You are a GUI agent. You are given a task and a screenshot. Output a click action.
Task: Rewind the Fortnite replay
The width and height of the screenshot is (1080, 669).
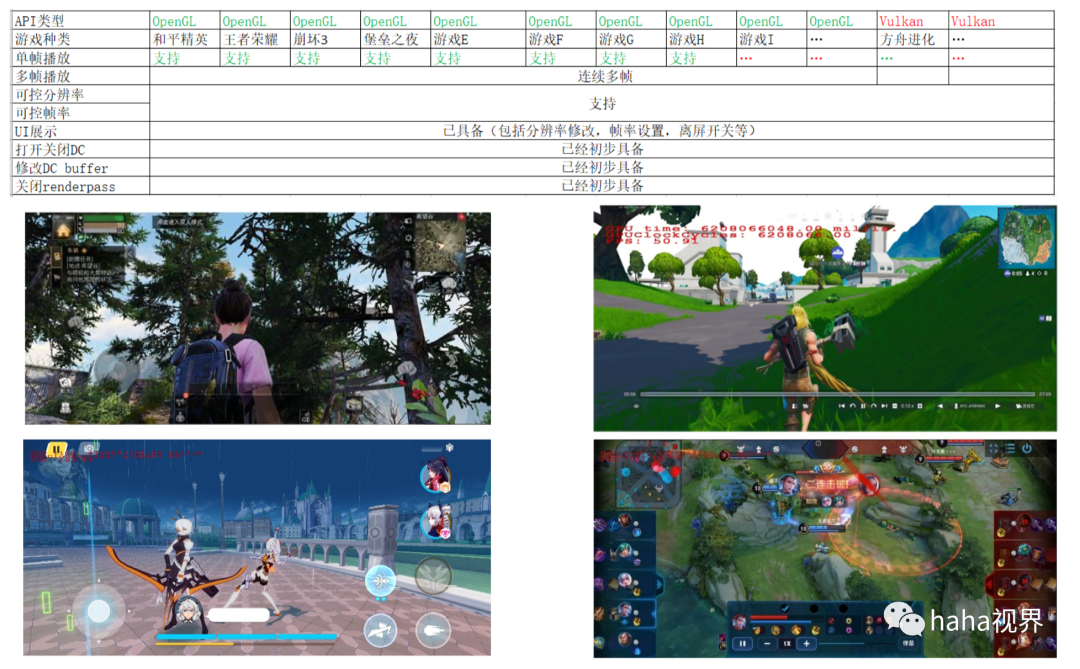pyautogui.click(x=853, y=406)
